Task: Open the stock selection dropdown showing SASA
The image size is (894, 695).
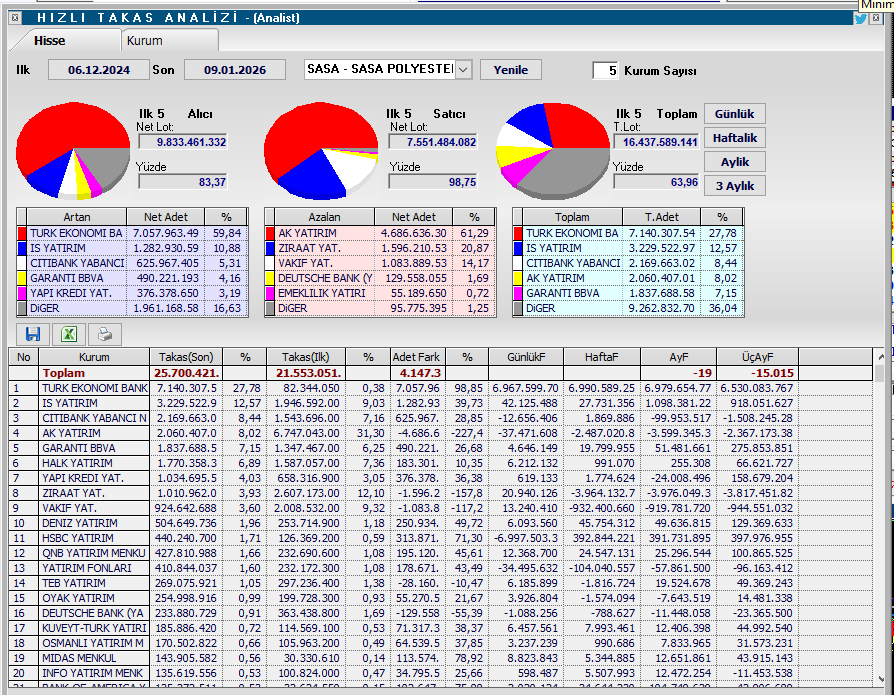Action: (463, 70)
